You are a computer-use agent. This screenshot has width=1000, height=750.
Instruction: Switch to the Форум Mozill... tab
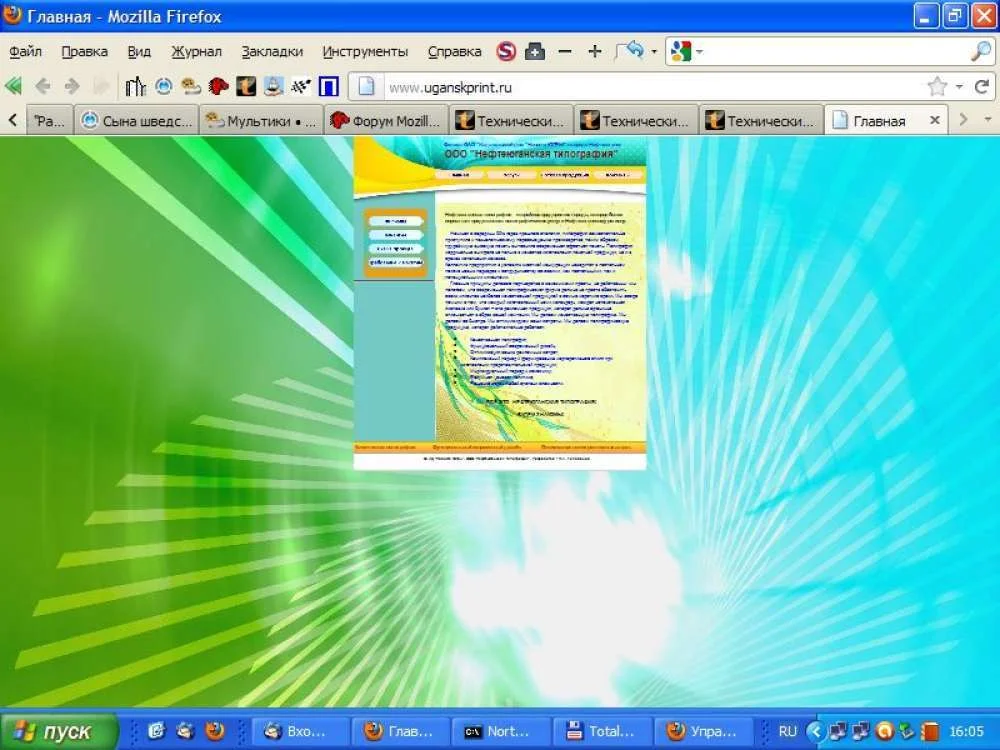click(x=386, y=121)
